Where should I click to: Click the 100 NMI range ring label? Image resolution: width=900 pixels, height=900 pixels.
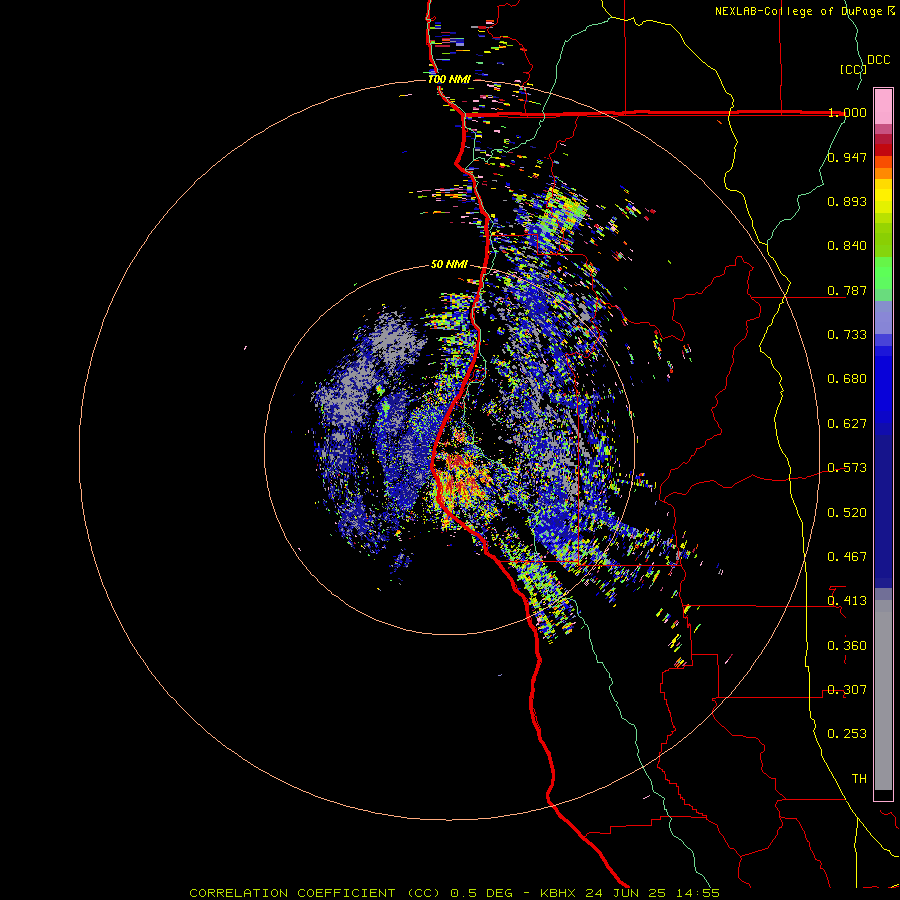(x=449, y=79)
